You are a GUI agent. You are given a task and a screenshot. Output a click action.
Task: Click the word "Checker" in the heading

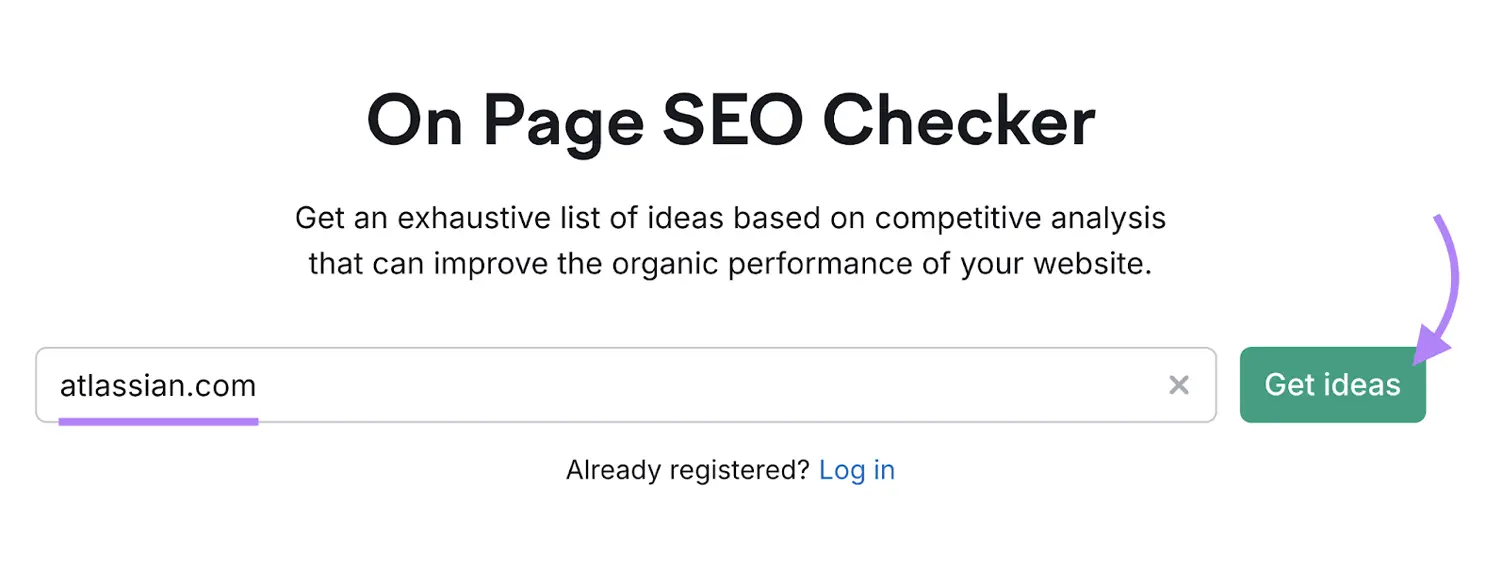[x=958, y=122]
